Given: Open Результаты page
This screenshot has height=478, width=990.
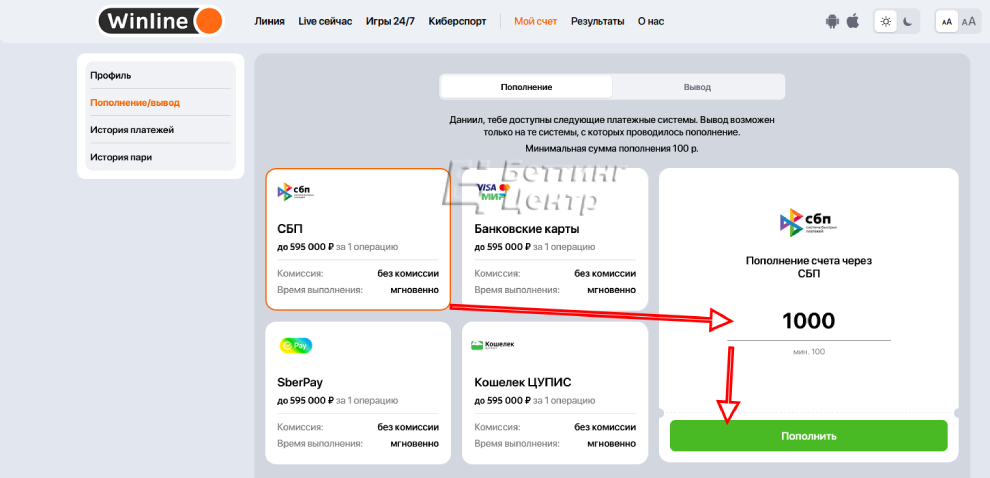Looking at the screenshot, I should [597, 21].
